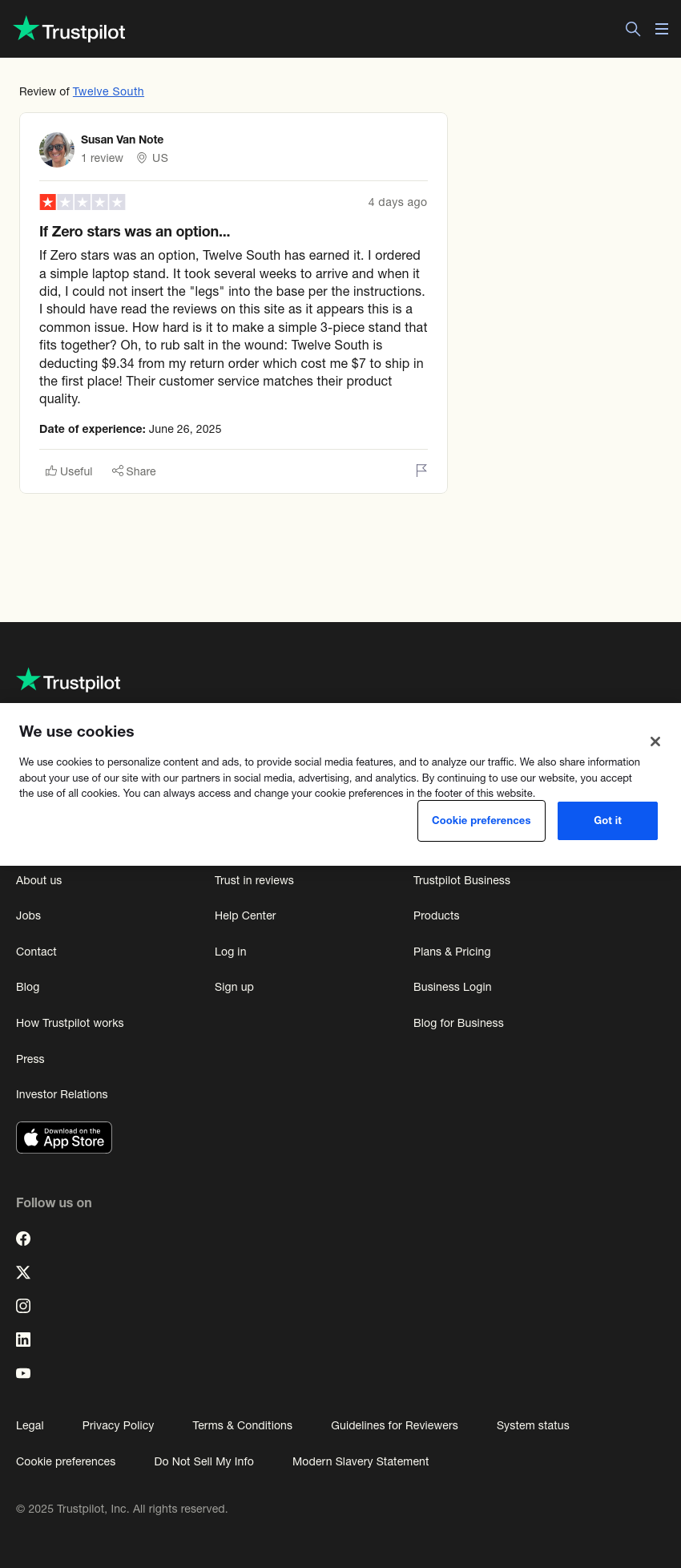Open Trustpilot Business
The image size is (681, 1568).
pos(461,880)
